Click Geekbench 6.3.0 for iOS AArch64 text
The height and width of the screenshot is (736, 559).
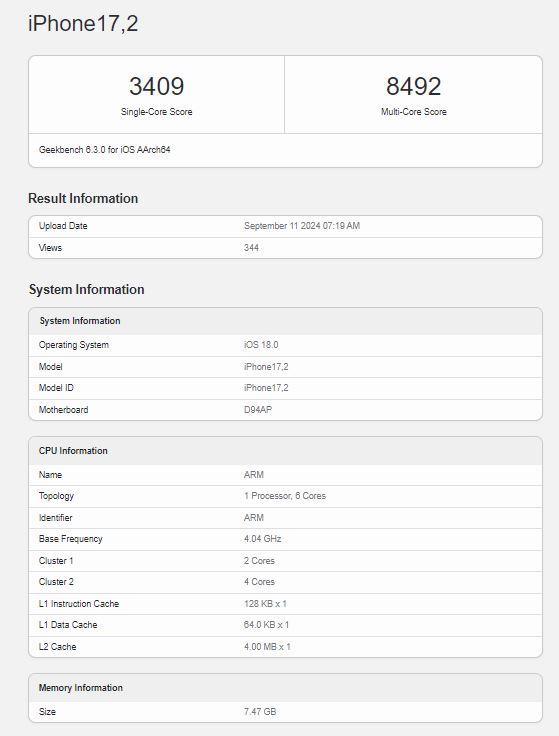pyautogui.click(x=105, y=150)
